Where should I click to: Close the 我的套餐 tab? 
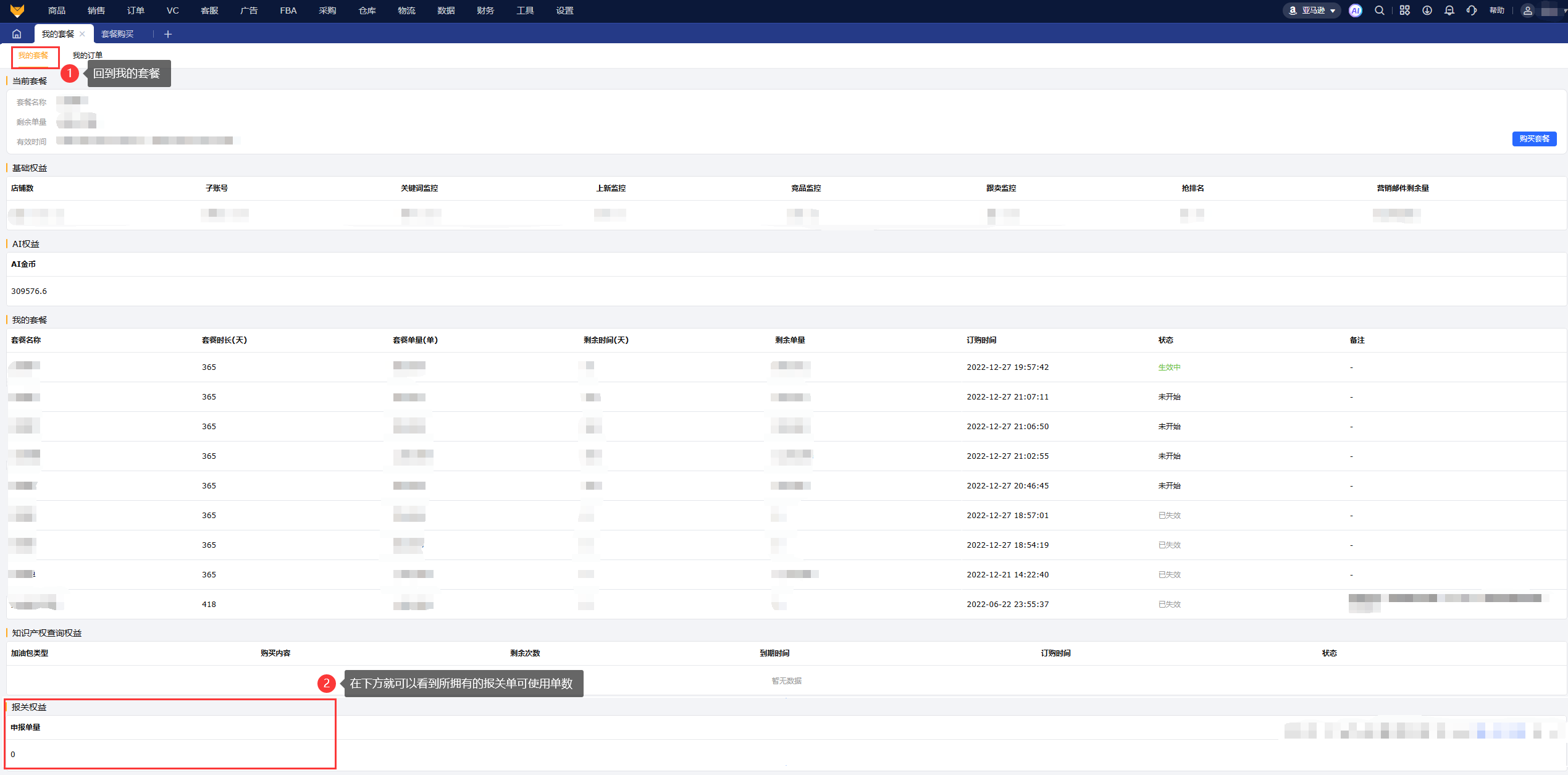point(82,34)
